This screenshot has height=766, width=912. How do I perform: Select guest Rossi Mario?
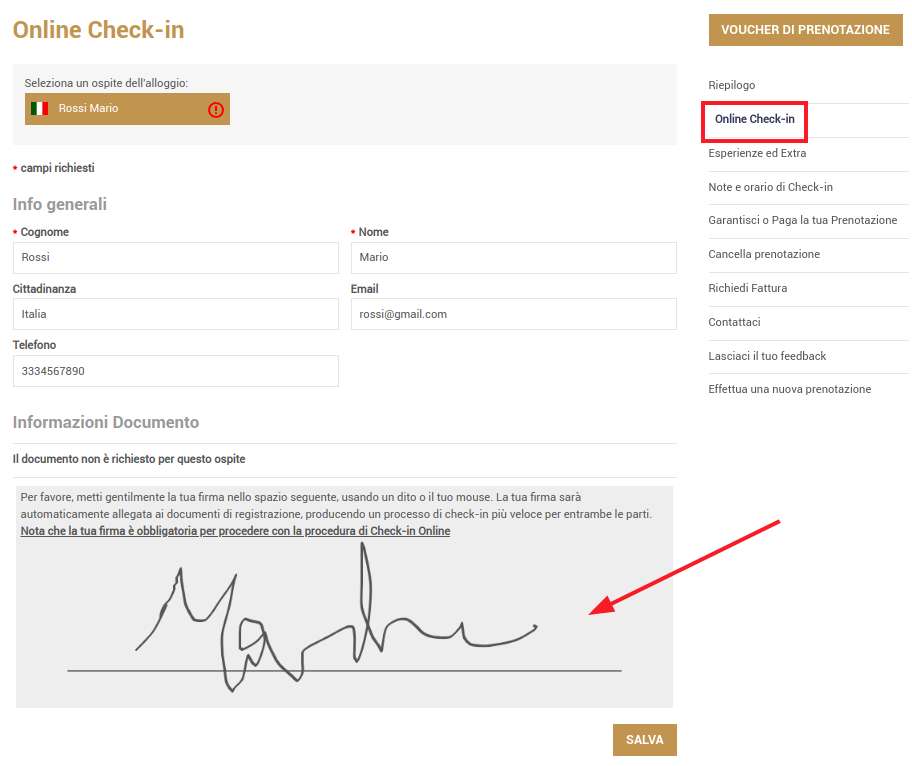pos(127,109)
